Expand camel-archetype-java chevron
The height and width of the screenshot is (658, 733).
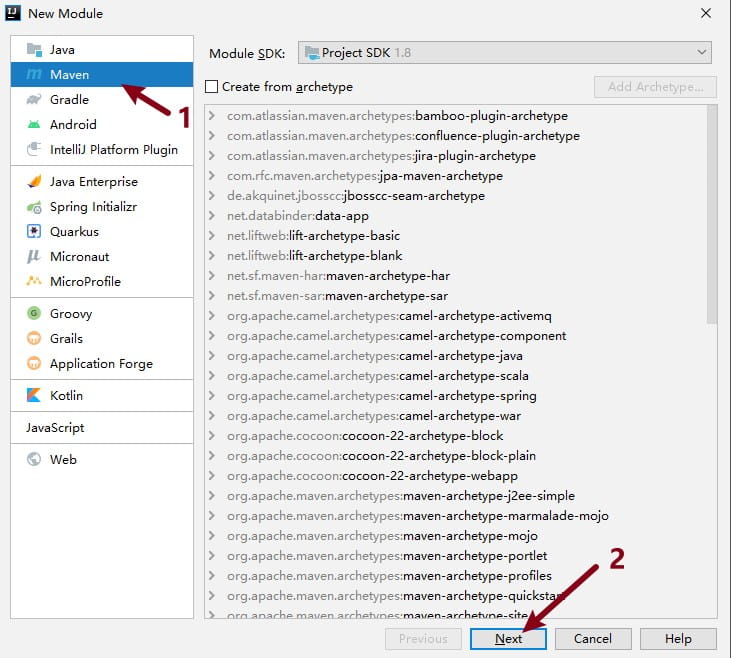point(212,356)
